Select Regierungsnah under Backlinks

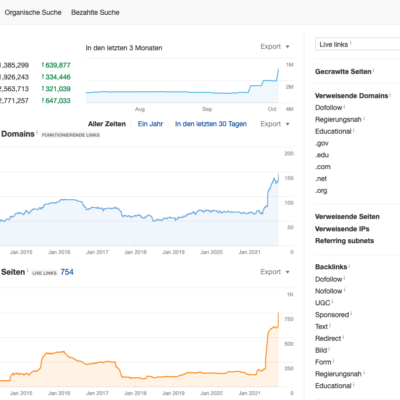point(338,374)
